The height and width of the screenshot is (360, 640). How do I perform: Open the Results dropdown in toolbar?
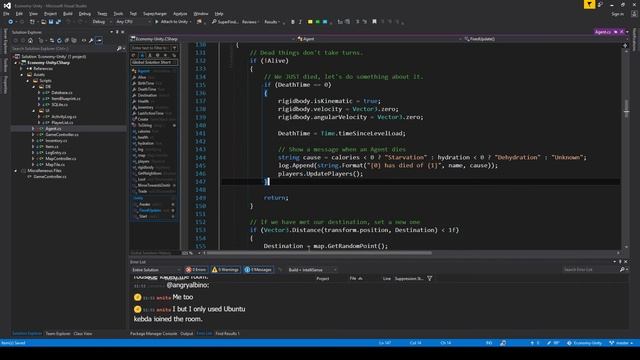point(272,22)
